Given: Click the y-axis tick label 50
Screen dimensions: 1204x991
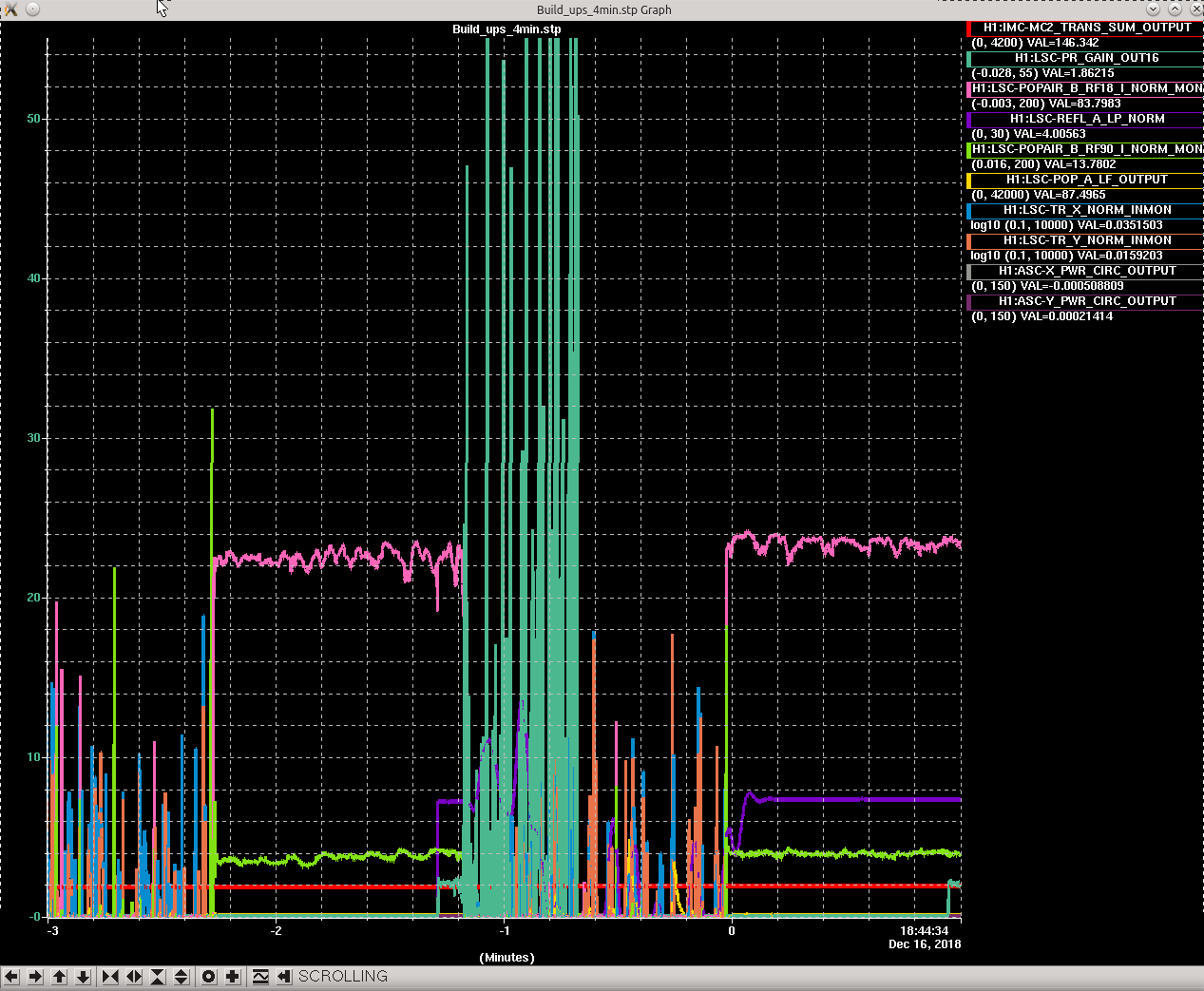Looking at the screenshot, I should [x=34, y=119].
